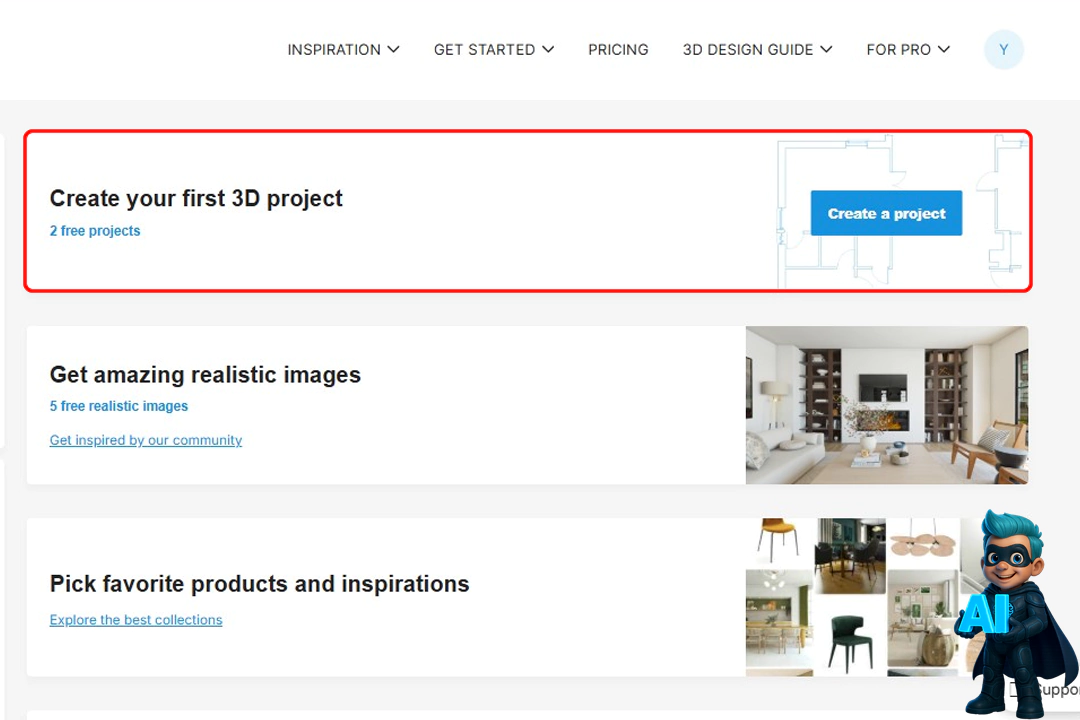
Task: Go to the PRICING page
Action: pos(618,50)
